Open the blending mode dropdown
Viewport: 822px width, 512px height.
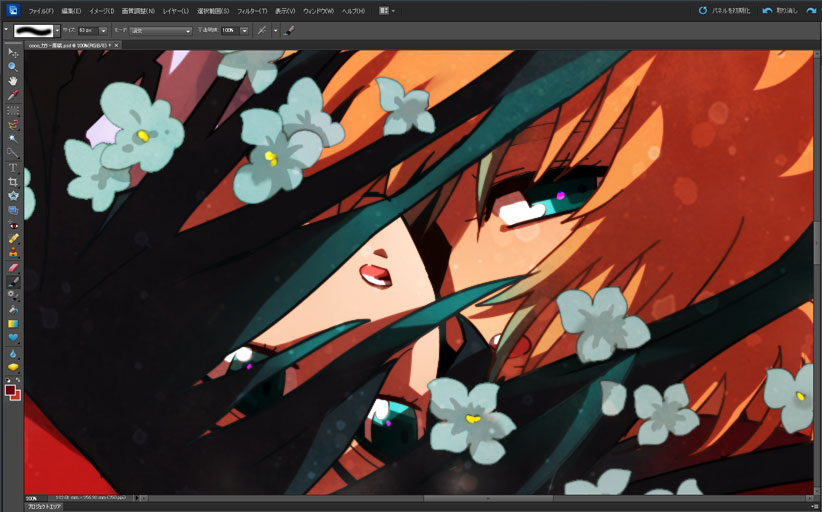pyautogui.click(x=160, y=31)
